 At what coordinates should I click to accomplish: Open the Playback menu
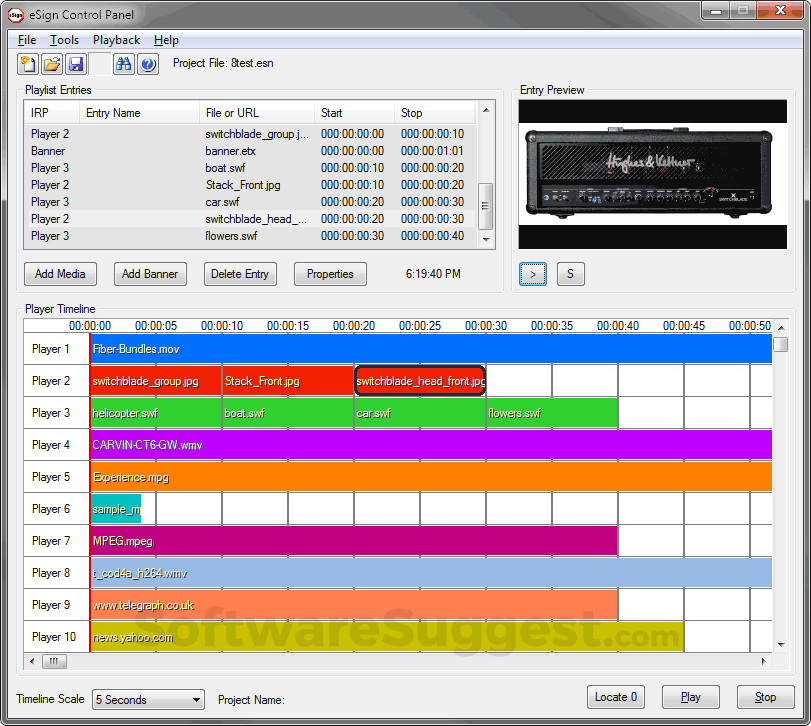coord(116,40)
